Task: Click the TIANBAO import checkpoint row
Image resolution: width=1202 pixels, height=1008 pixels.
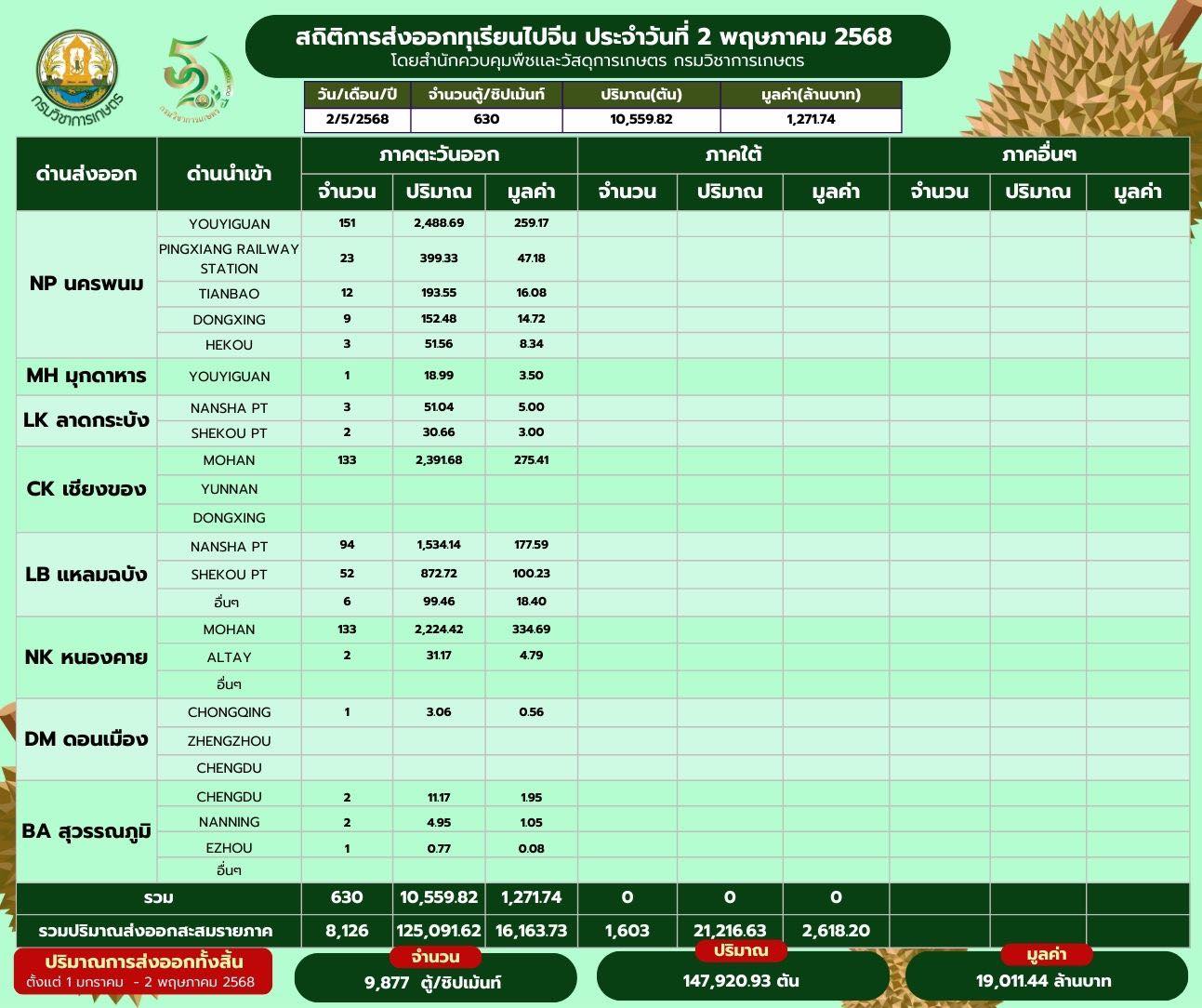Action: [229, 293]
